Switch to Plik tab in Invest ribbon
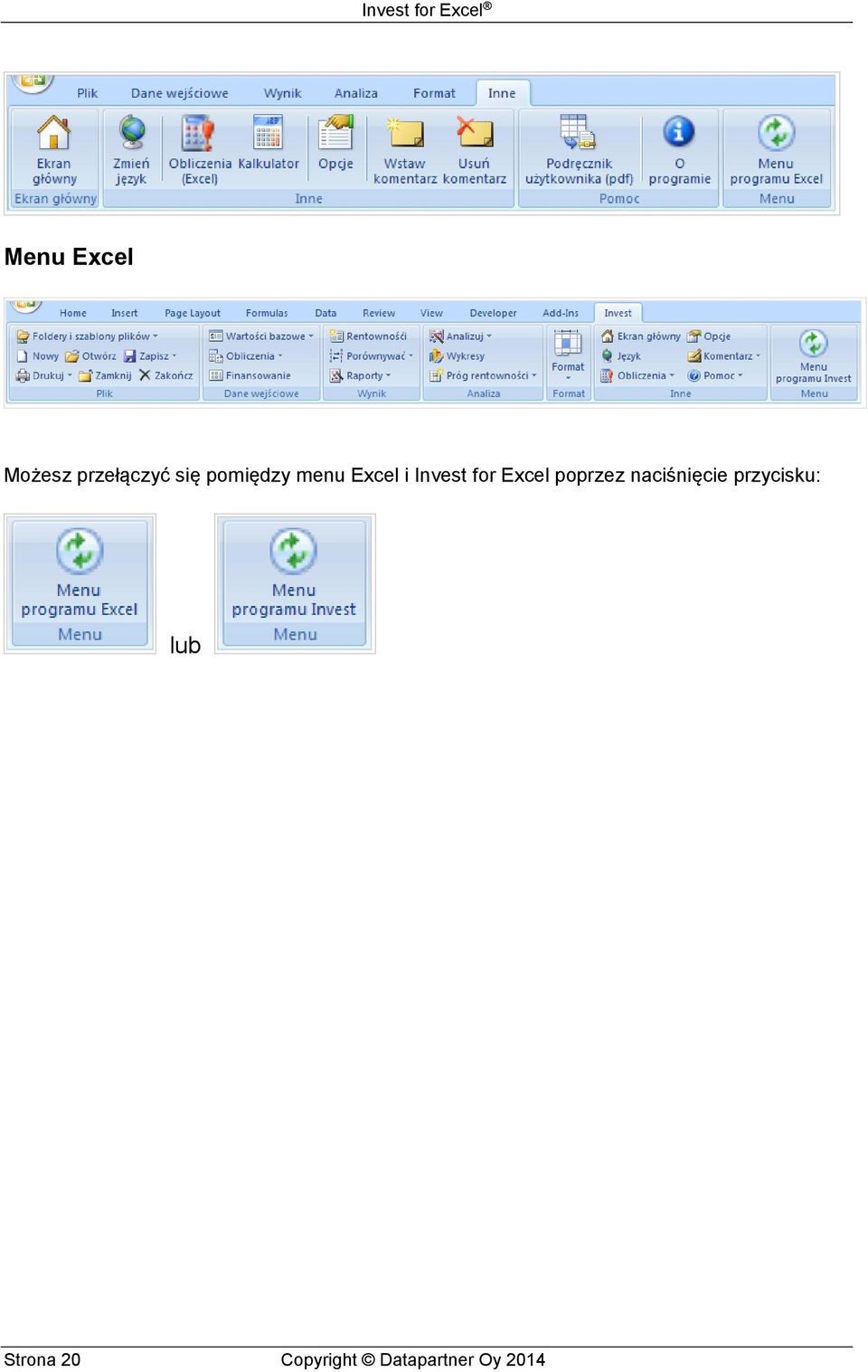This screenshot has width=868, height=1372. [x=87, y=93]
